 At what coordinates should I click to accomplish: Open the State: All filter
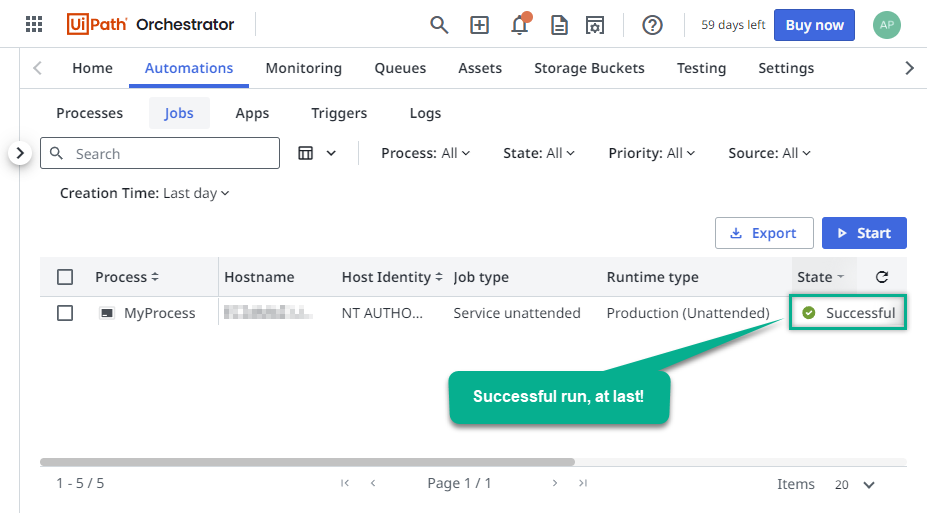(539, 153)
